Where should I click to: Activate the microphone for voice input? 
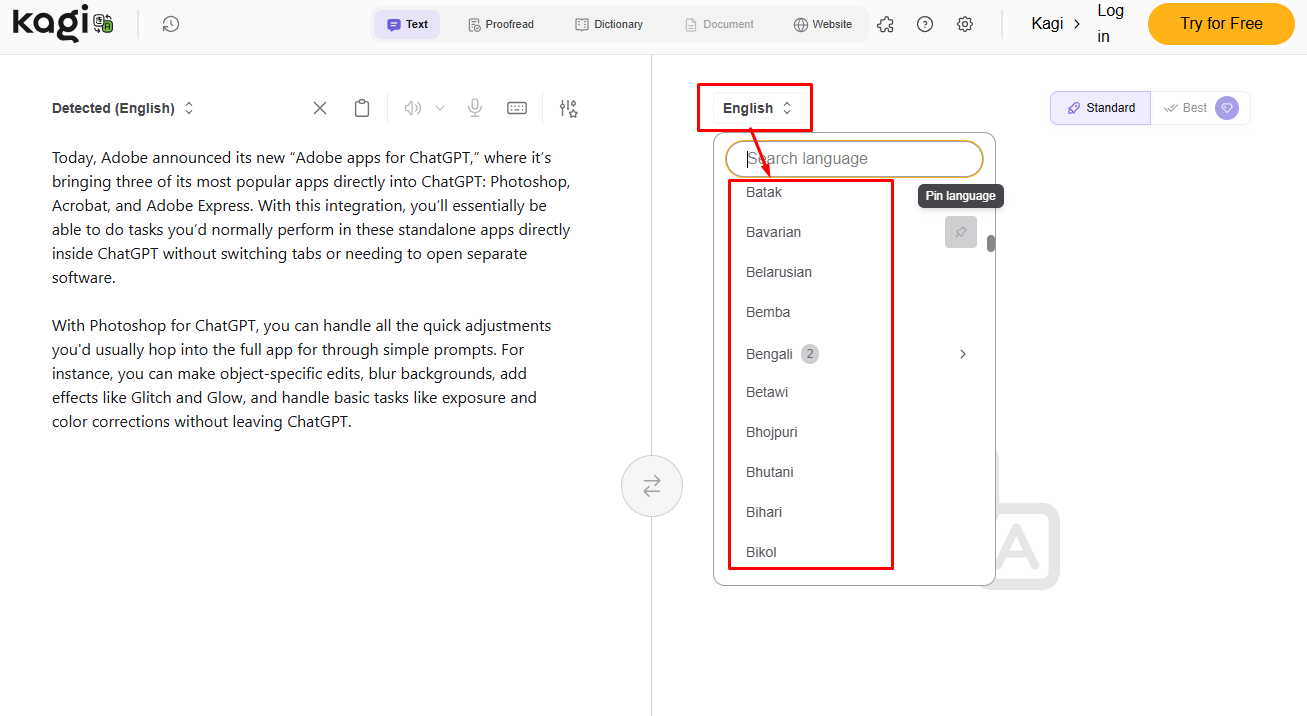(474, 107)
